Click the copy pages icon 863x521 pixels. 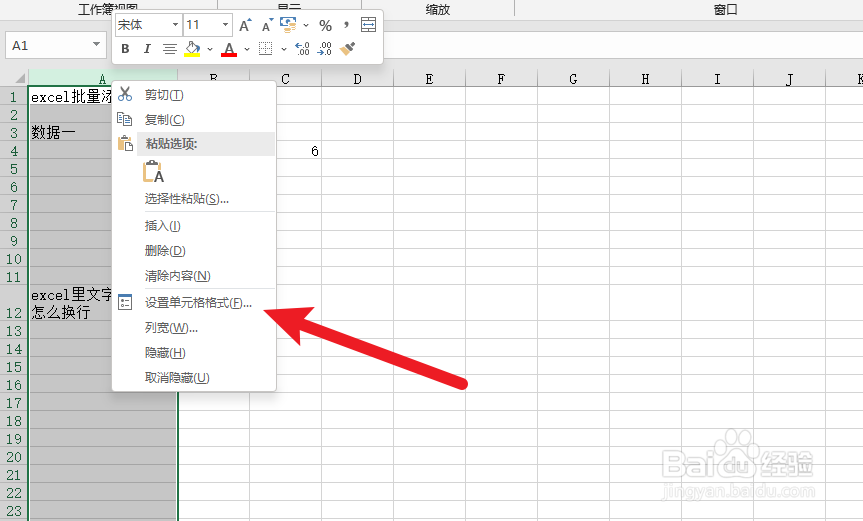coord(125,119)
